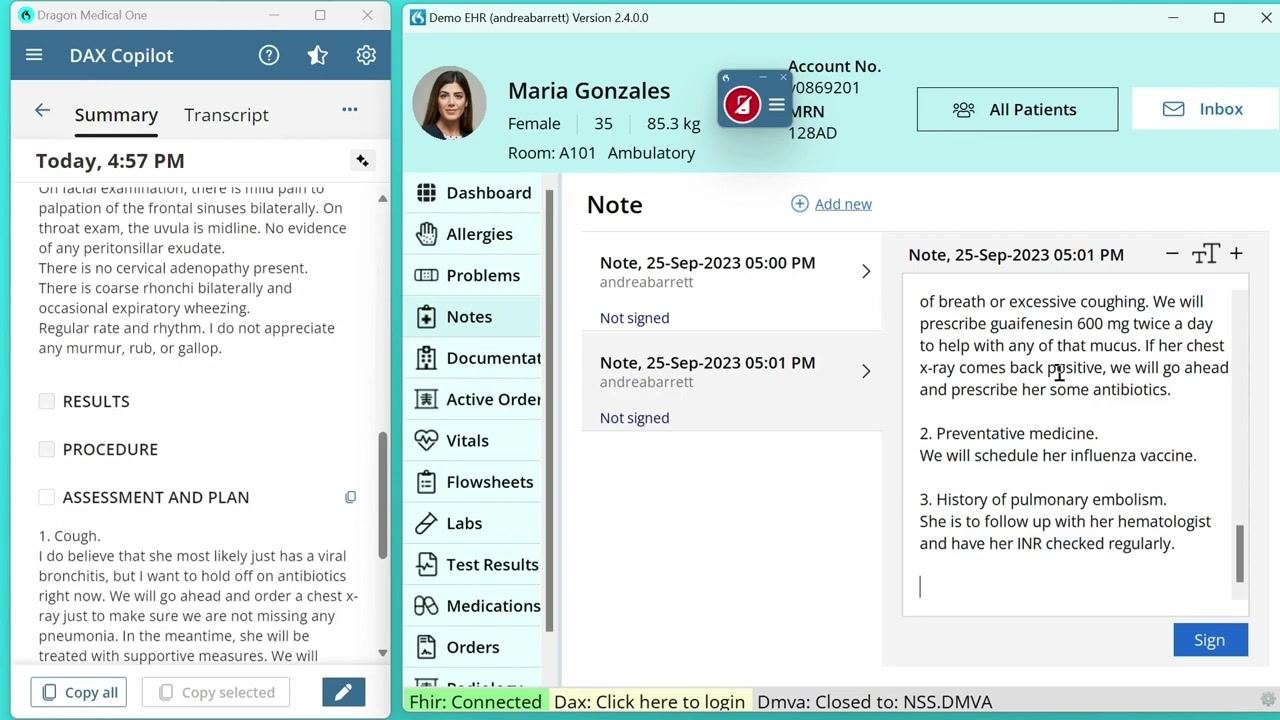The image size is (1280, 720).
Task: Click the Add new note link
Action: [x=832, y=204]
